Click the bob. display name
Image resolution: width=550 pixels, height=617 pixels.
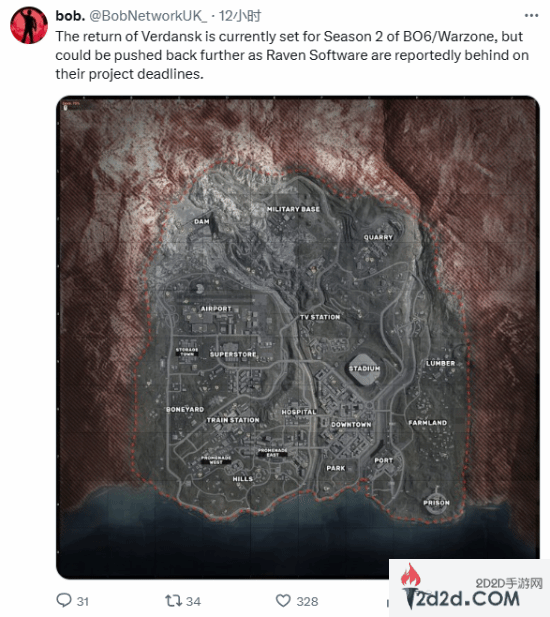[70, 16]
